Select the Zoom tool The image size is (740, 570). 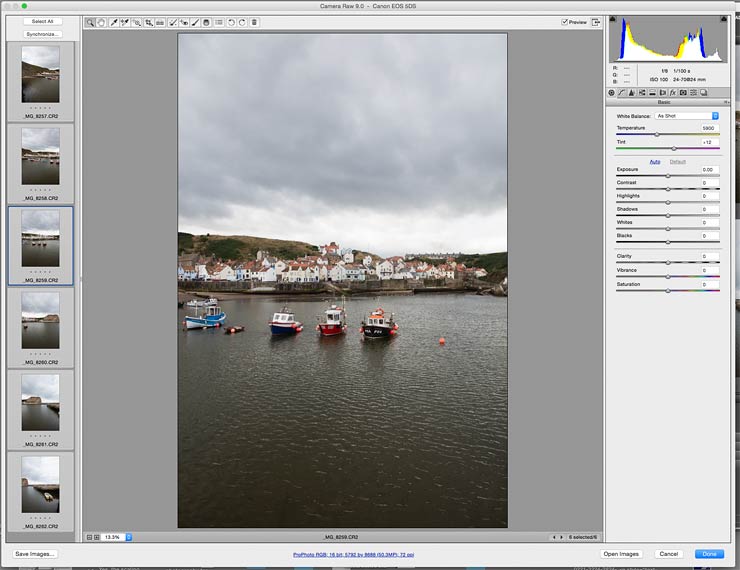click(x=90, y=22)
